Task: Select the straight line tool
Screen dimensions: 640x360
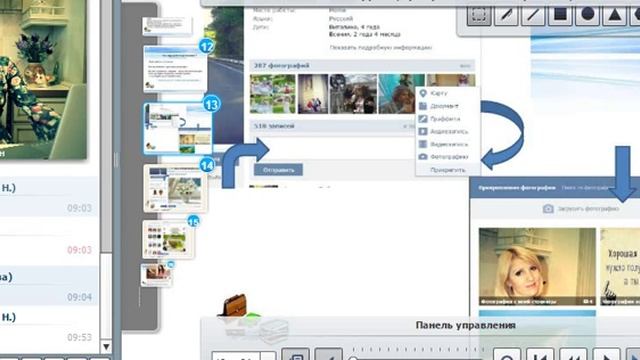Action: coord(533,15)
